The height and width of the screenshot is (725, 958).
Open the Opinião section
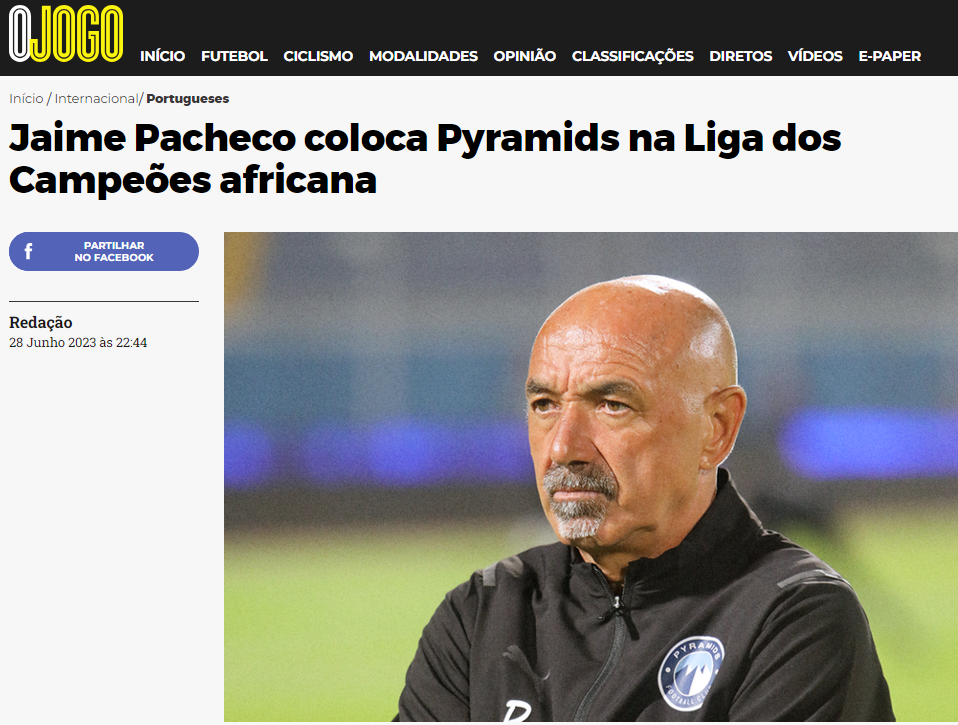click(525, 56)
